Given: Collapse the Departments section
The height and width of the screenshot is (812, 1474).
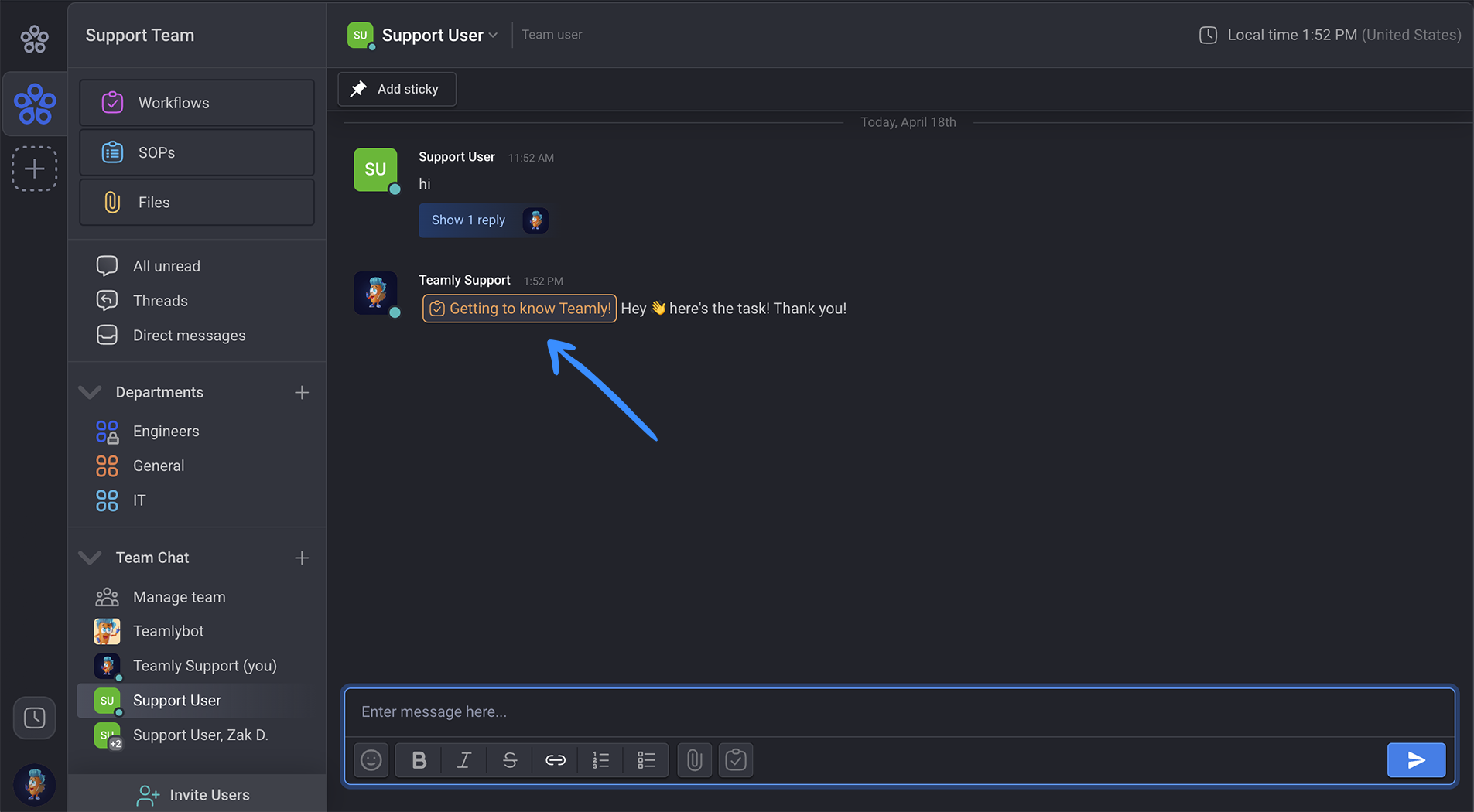Looking at the screenshot, I should pyautogui.click(x=91, y=392).
